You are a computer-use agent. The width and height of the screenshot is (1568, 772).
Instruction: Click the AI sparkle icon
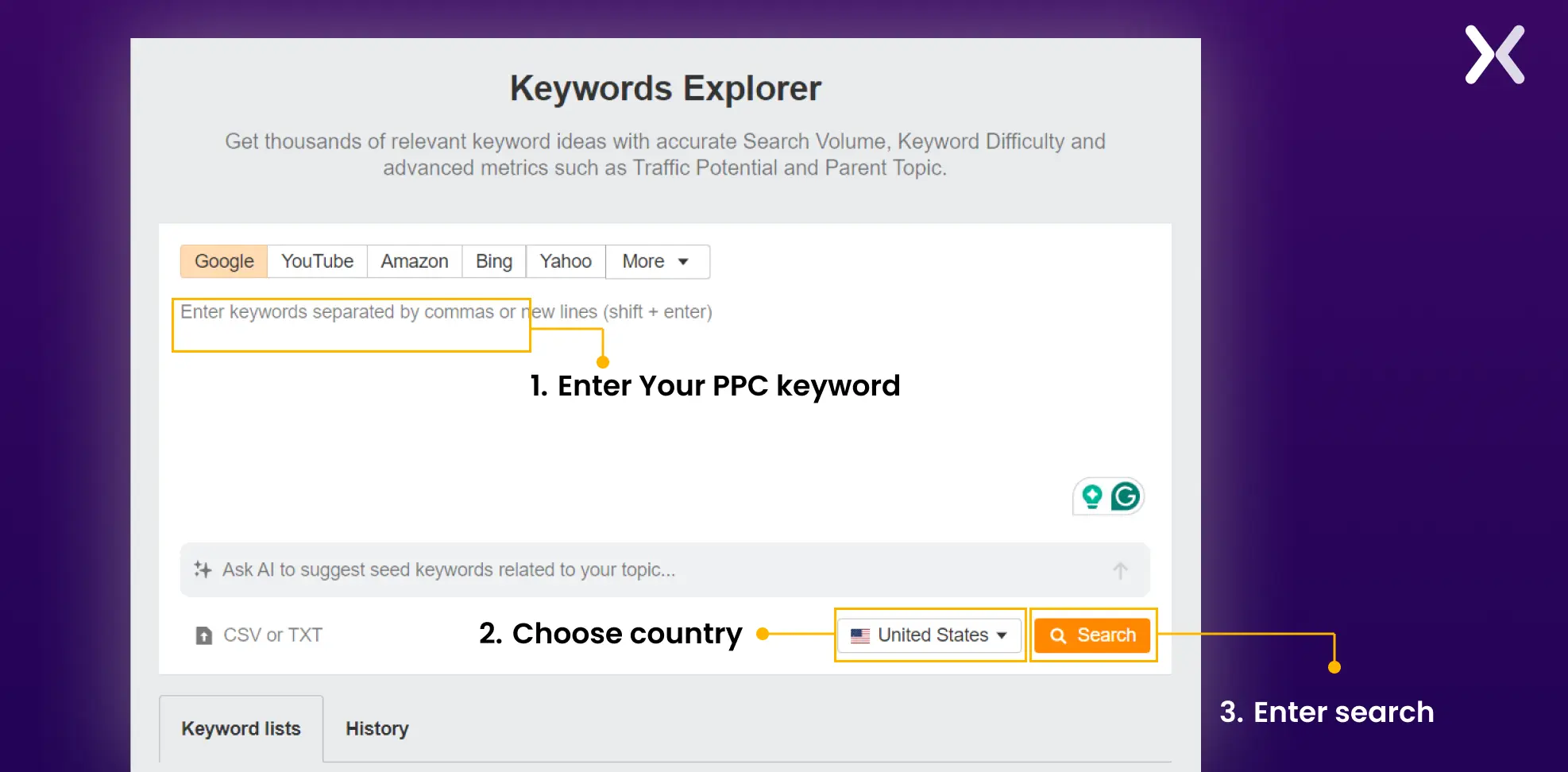203,569
